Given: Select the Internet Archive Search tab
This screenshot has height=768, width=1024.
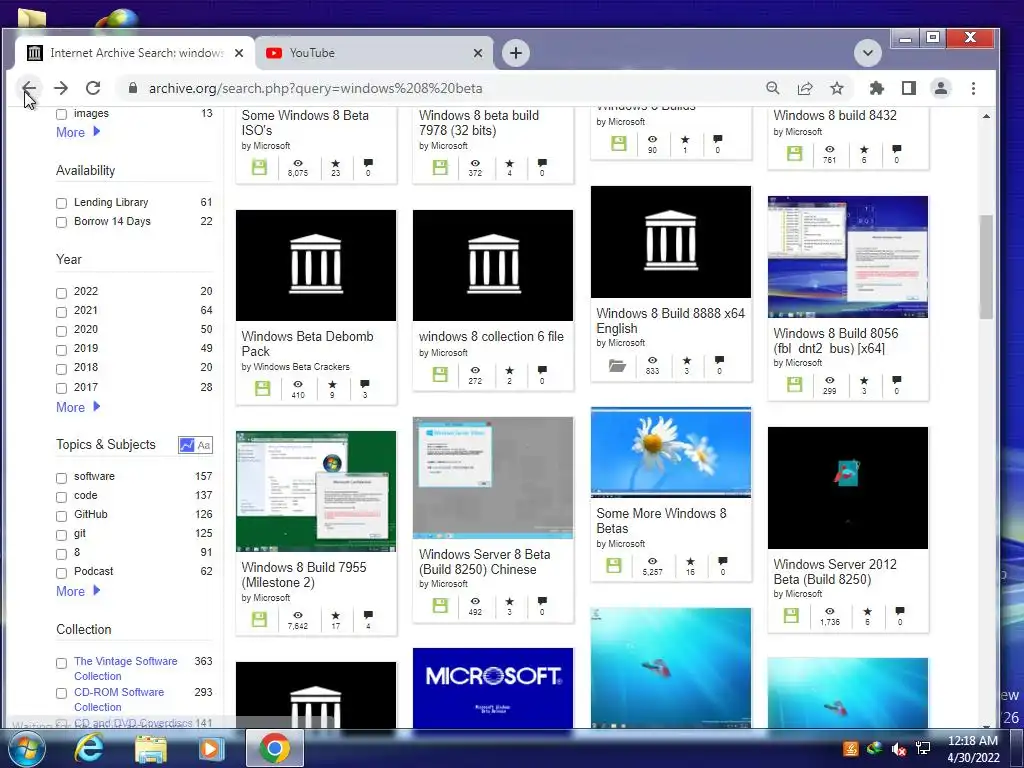Looking at the screenshot, I should [x=135, y=53].
